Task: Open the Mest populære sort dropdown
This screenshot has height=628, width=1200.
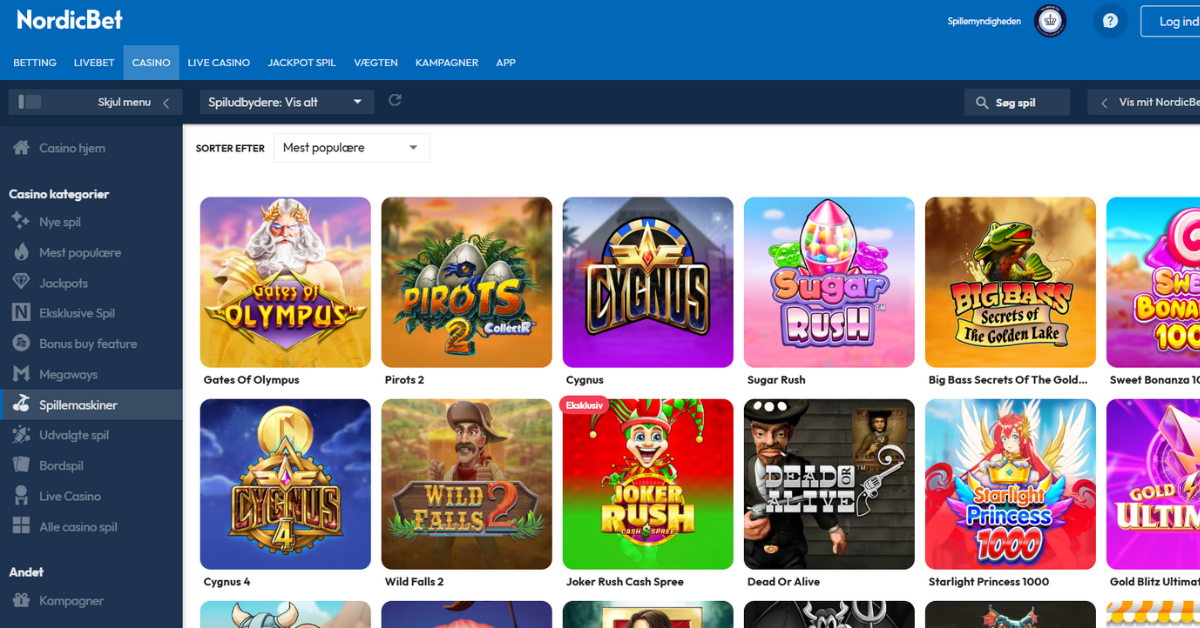Action: pos(351,148)
